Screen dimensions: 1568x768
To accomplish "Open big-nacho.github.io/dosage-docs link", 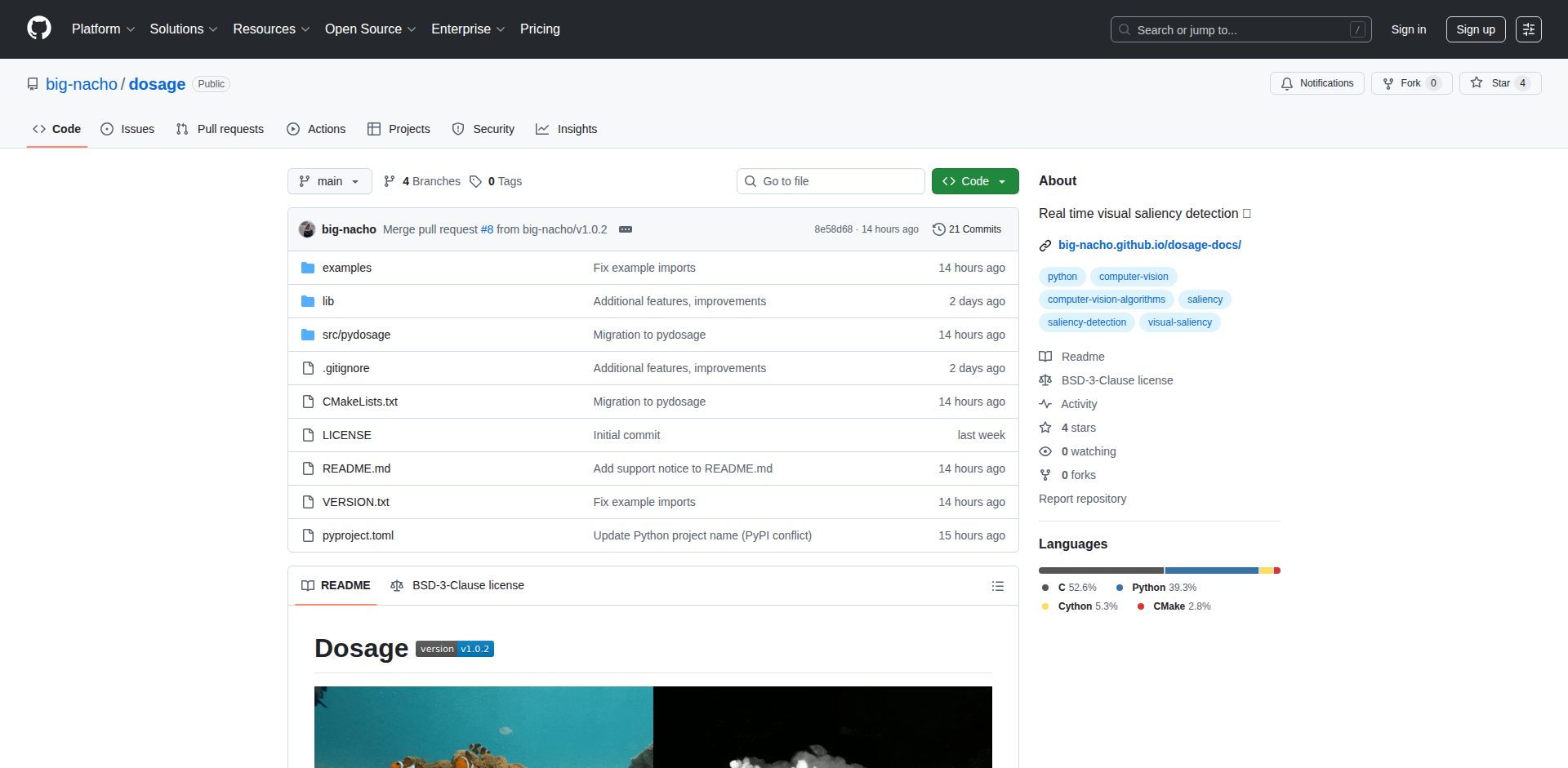I will [1149, 245].
